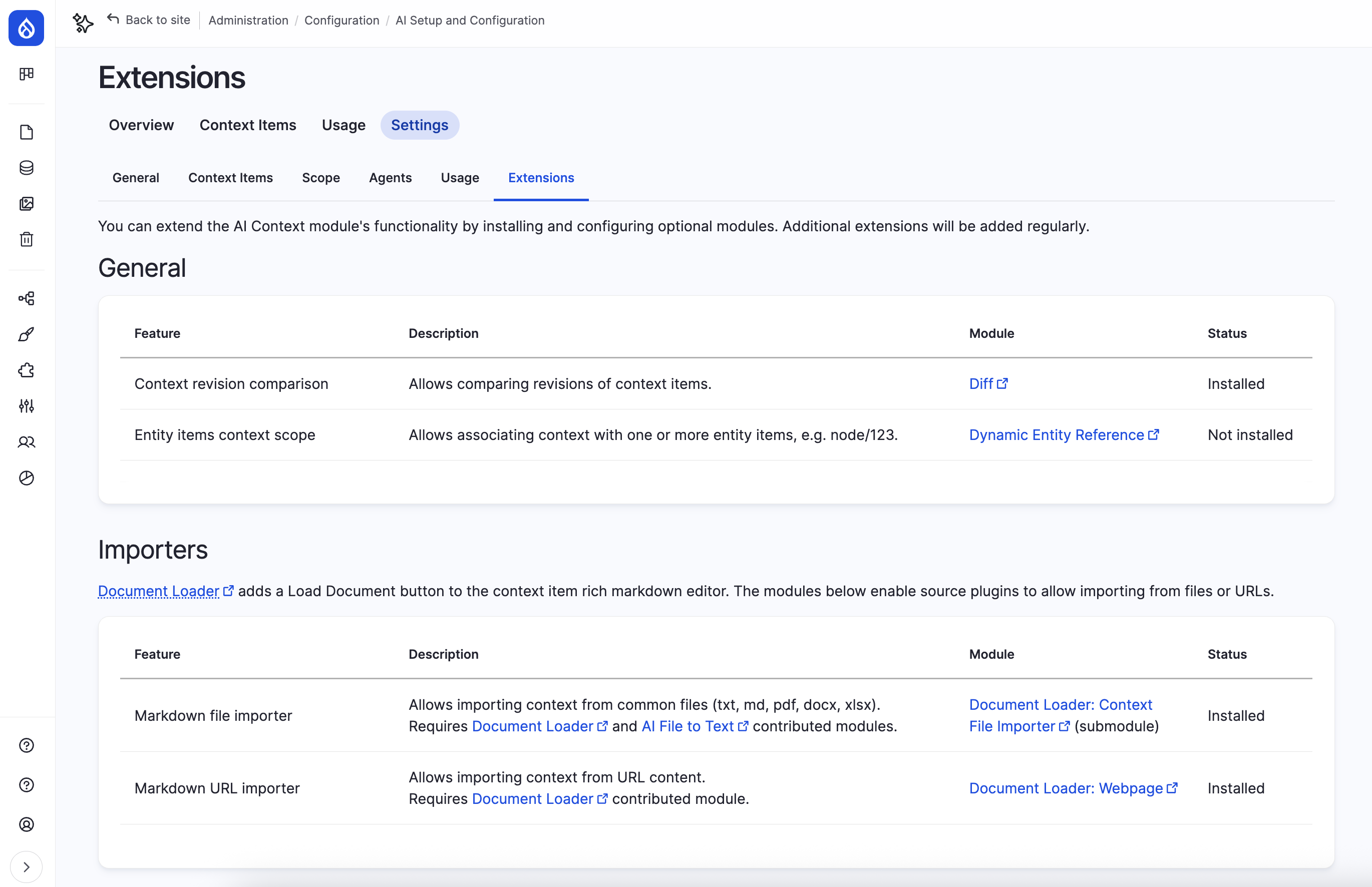Open the user account icon in sidebar
This screenshot has height=887, width=1372.
click(27, 824)
